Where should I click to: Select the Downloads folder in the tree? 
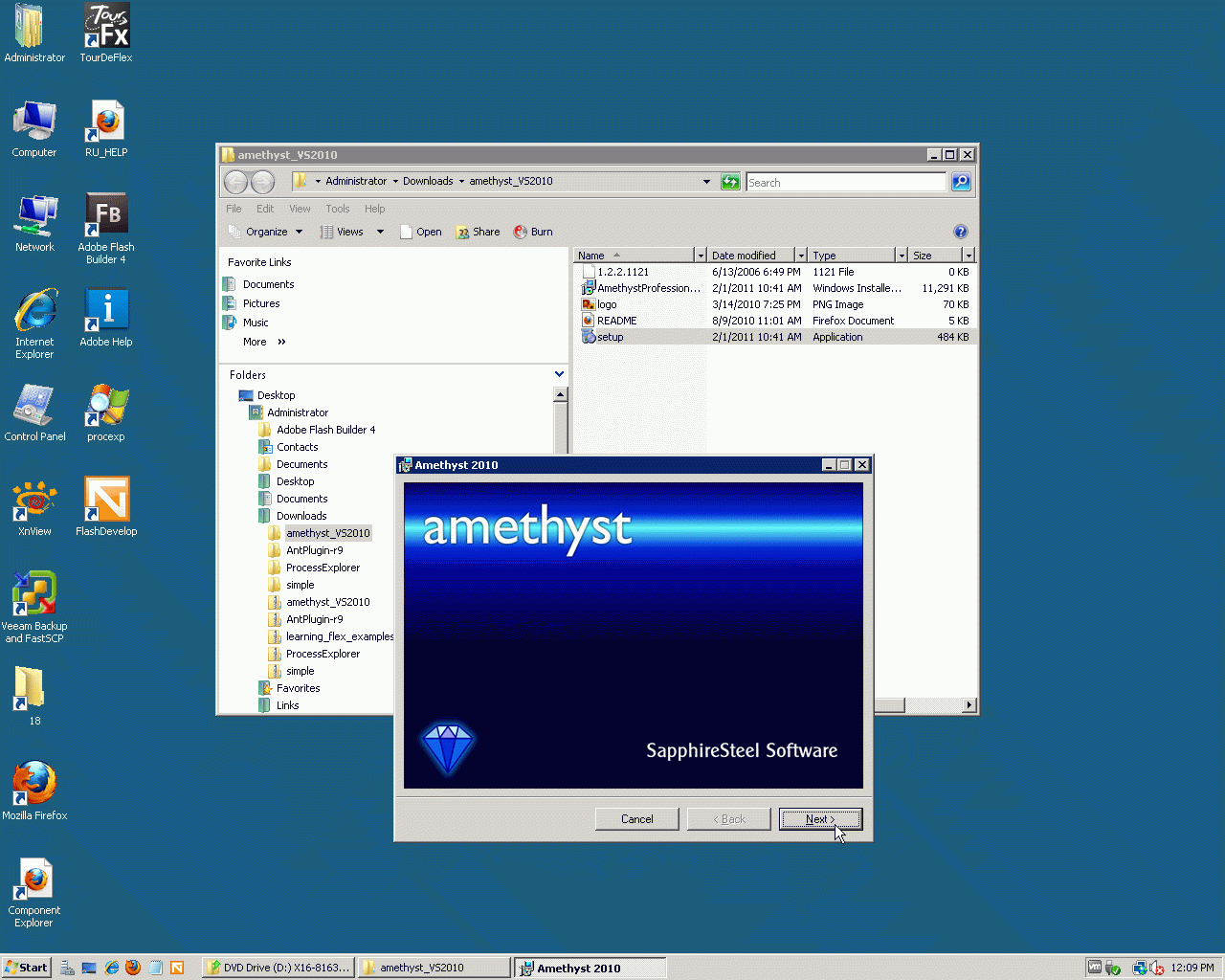coord(293,516)
